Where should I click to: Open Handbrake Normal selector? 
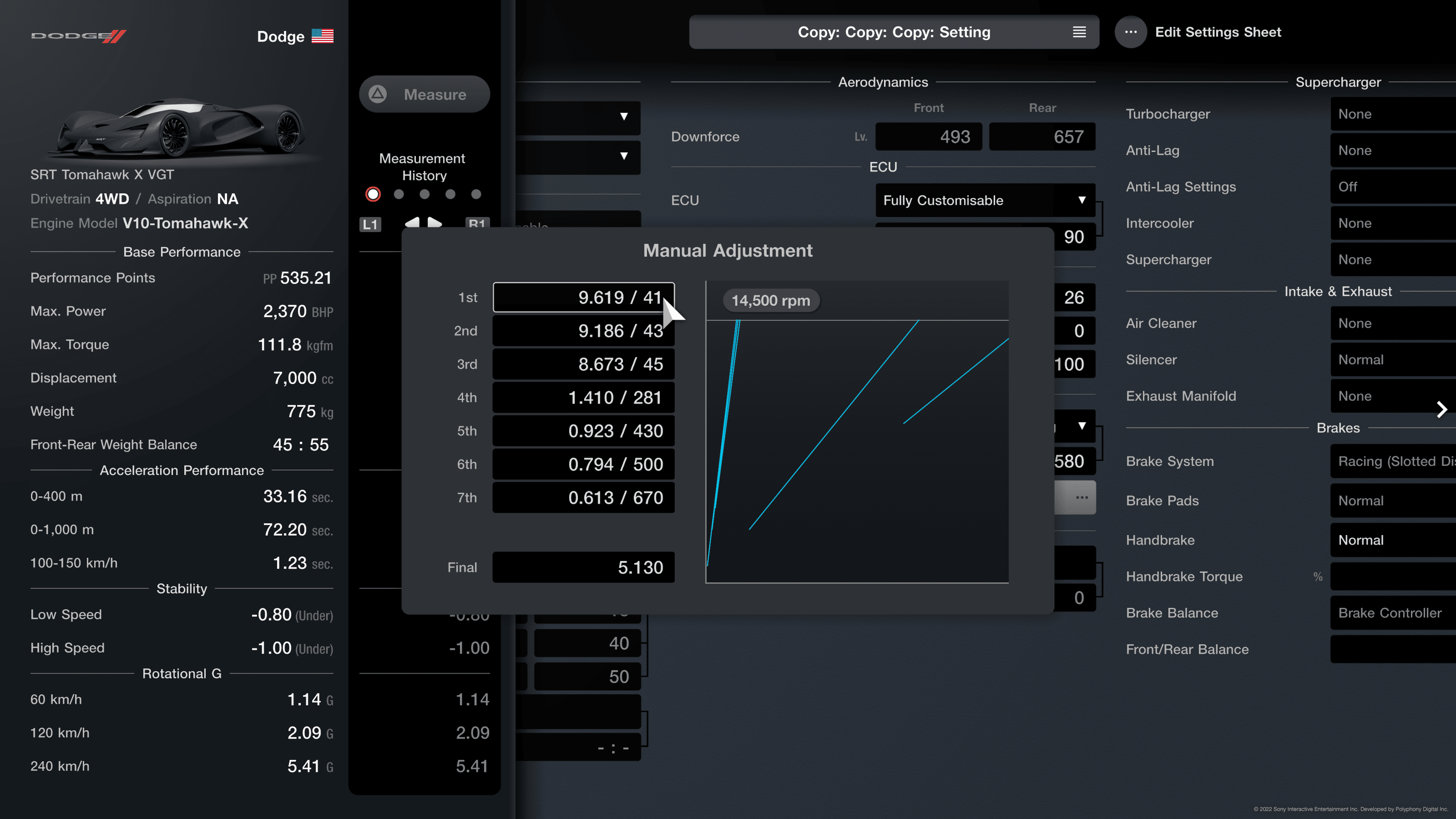tap(1393, 540)
